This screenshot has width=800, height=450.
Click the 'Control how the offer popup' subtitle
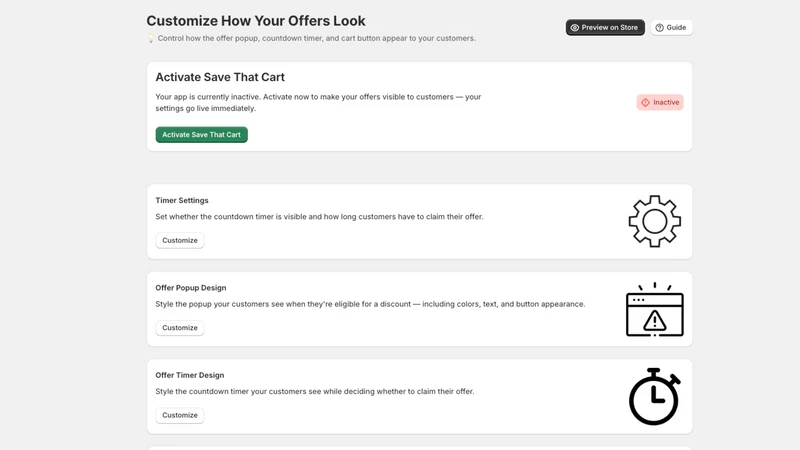coord(316,38)
